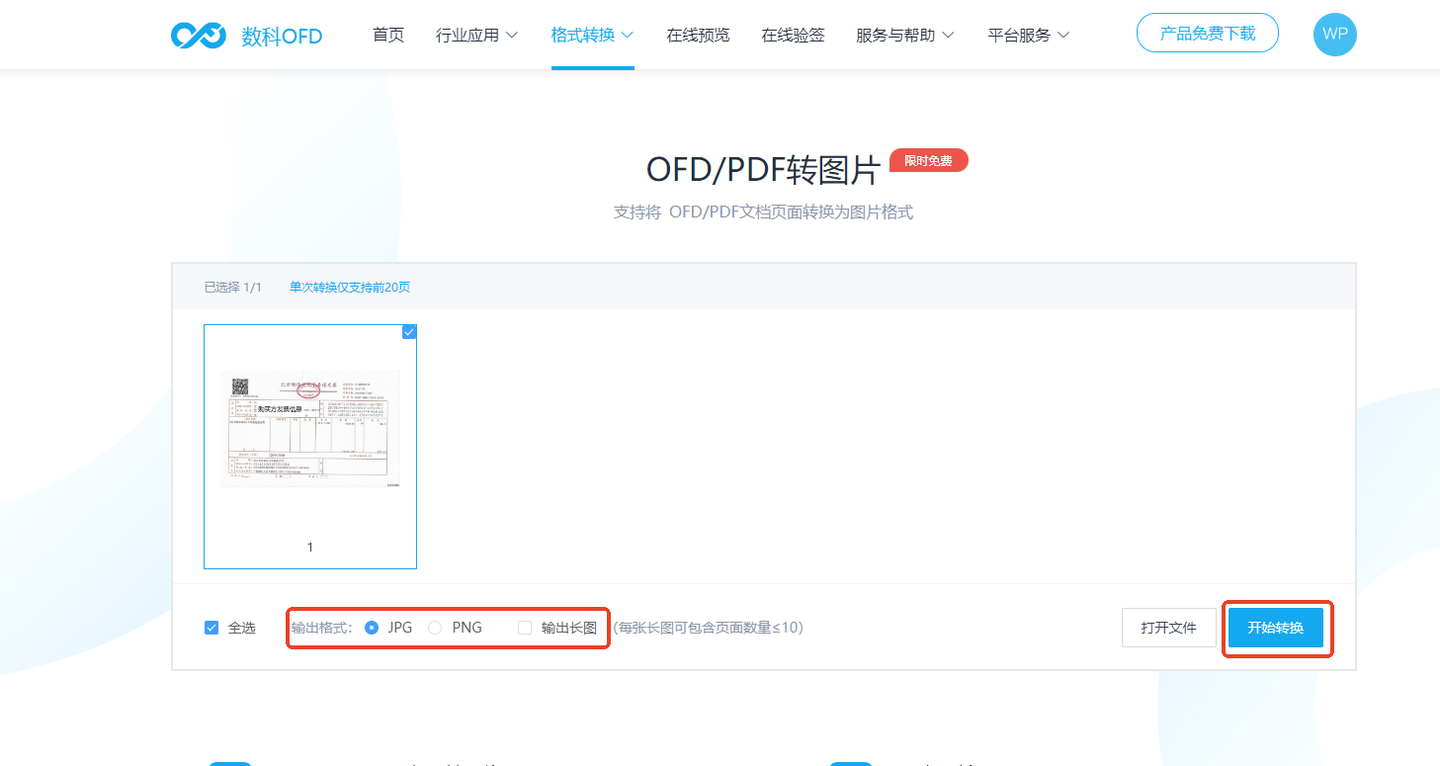Click the 单次转换仅支持前20页 link
1440x766 pixels.
pyautogui.click(x=348, y=286)
